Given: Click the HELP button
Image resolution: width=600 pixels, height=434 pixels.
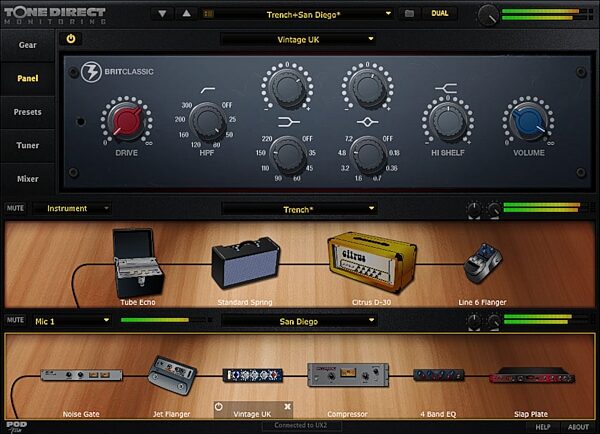Looking at the screenshot, I should [x=543, y=427].
